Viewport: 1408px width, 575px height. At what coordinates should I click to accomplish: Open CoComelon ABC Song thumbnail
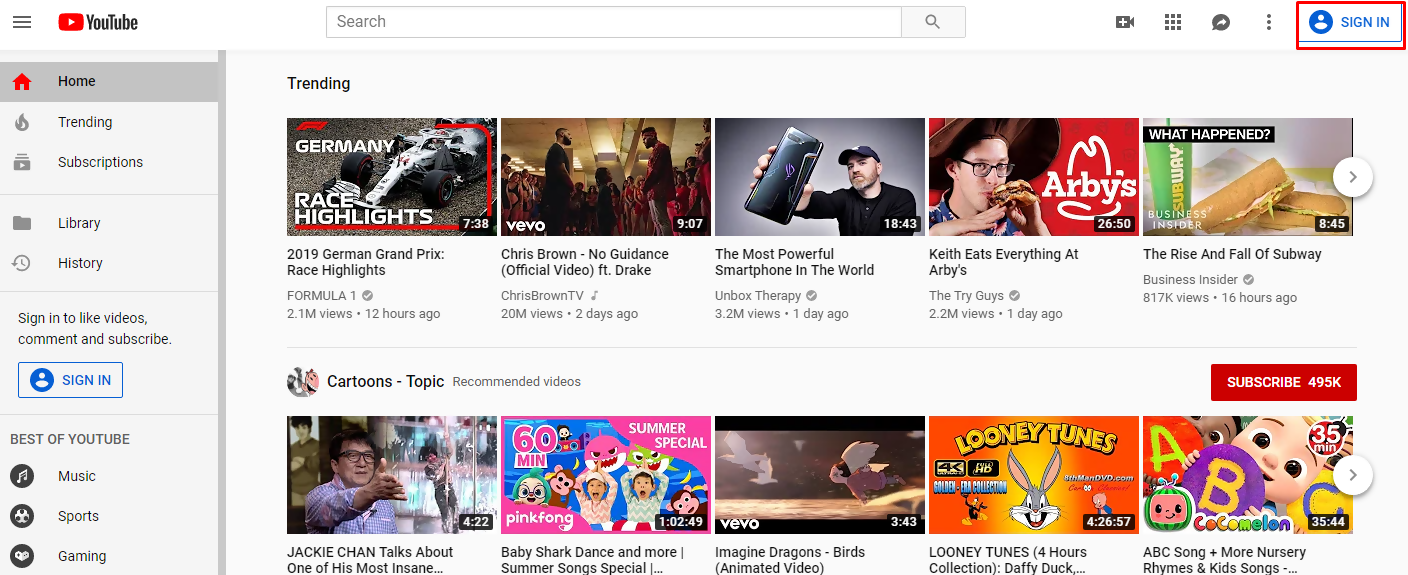1248,475
